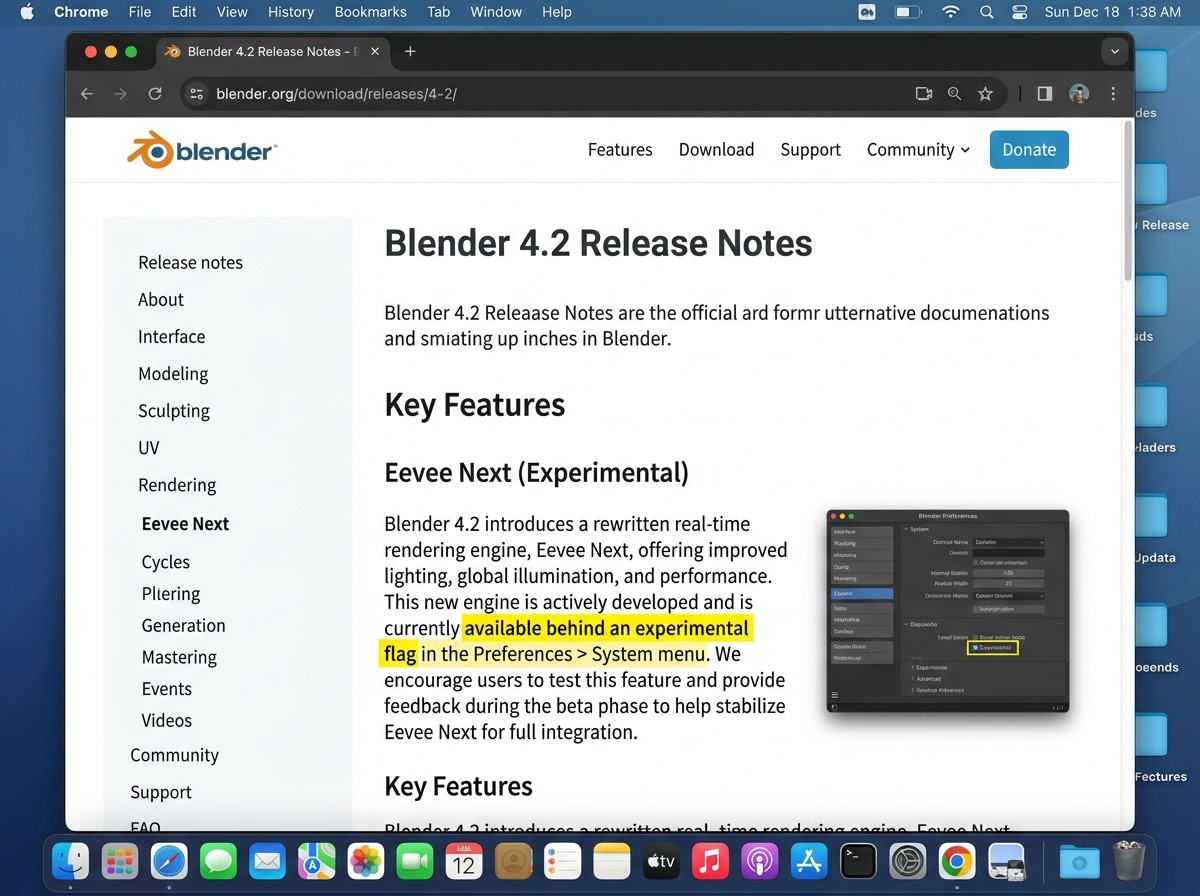Launch Music from the dock
The image size is (1200, 896).
click(710, 861)
